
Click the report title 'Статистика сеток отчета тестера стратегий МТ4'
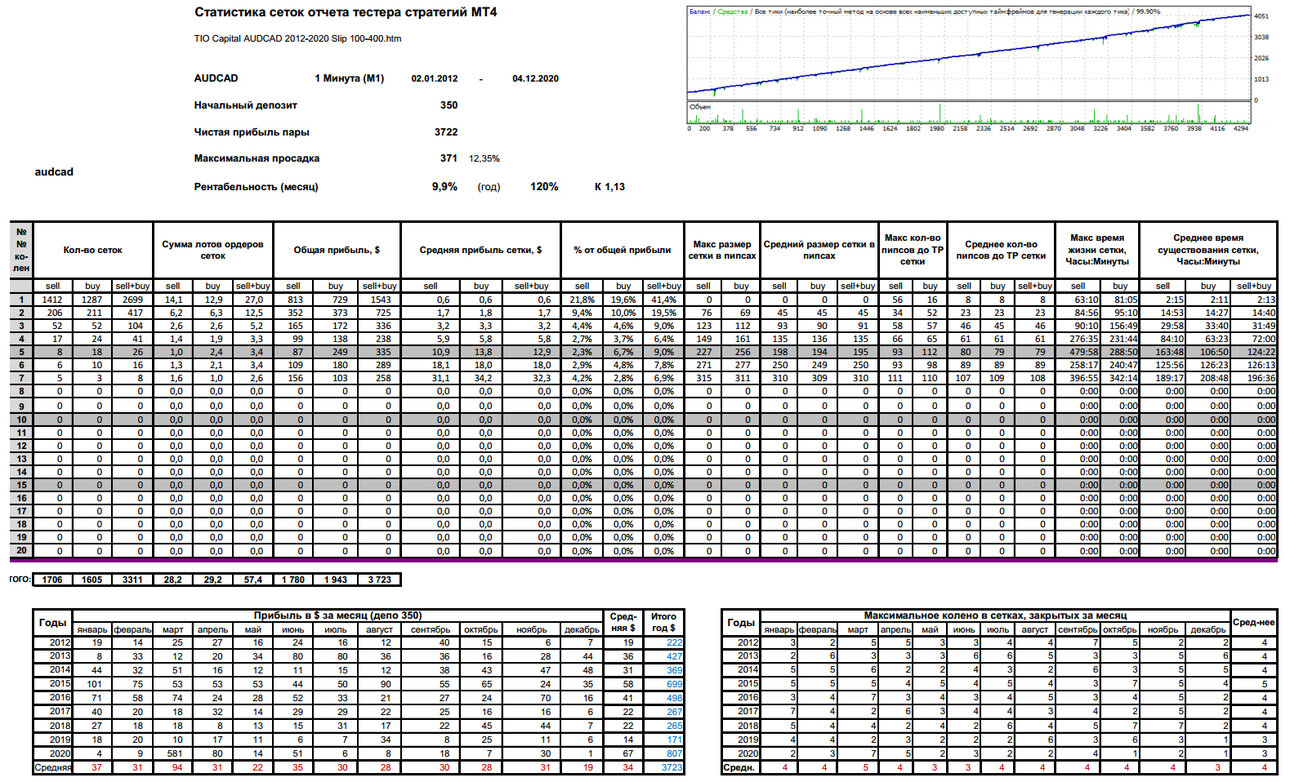pos(345,13)
